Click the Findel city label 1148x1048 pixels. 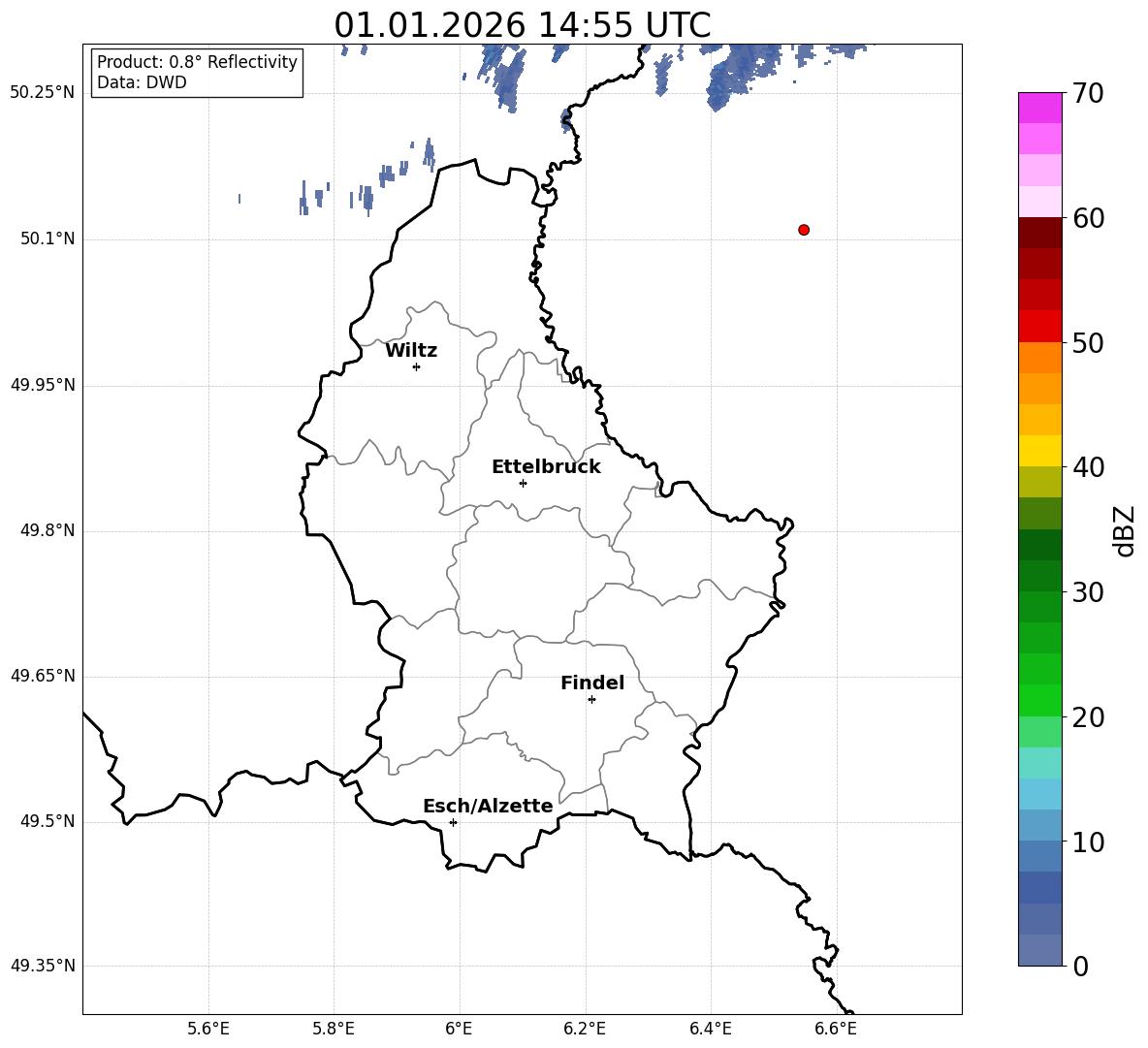click(x=592, y=683)
